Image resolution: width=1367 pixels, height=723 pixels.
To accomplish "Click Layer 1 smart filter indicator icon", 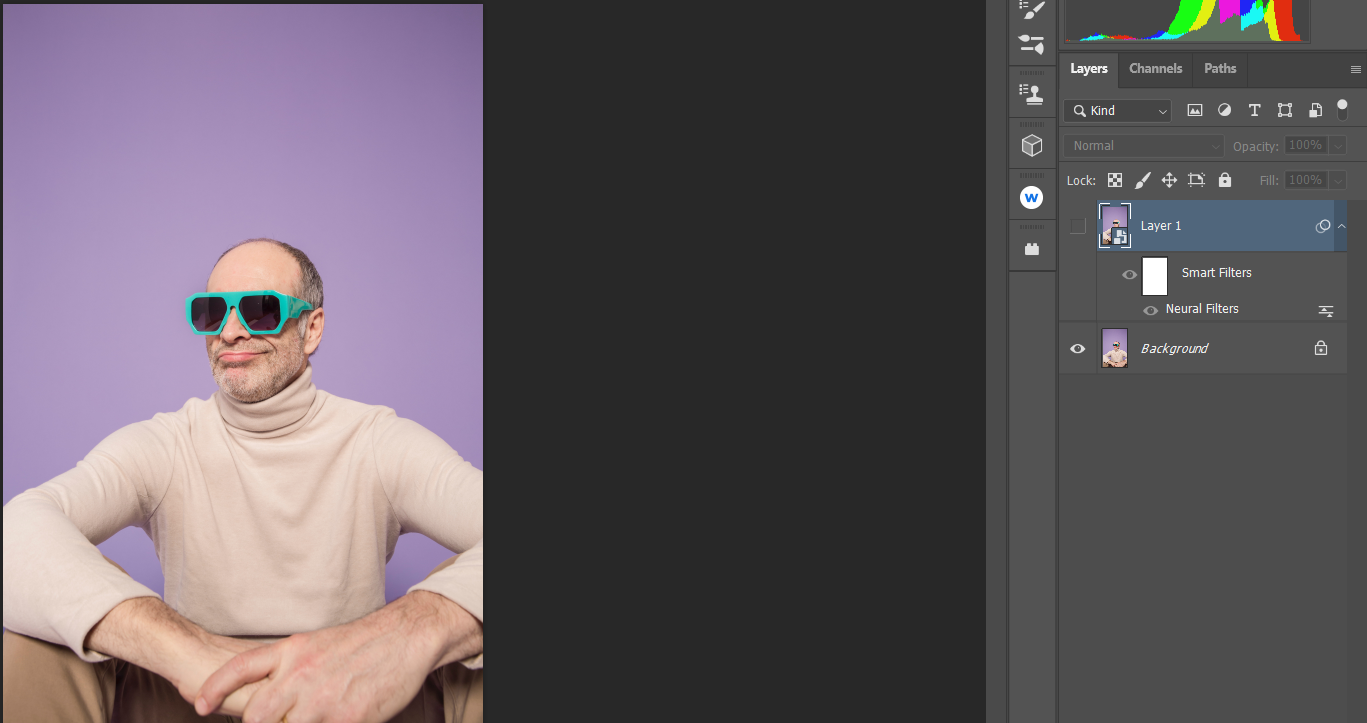I will point(1322,226).
